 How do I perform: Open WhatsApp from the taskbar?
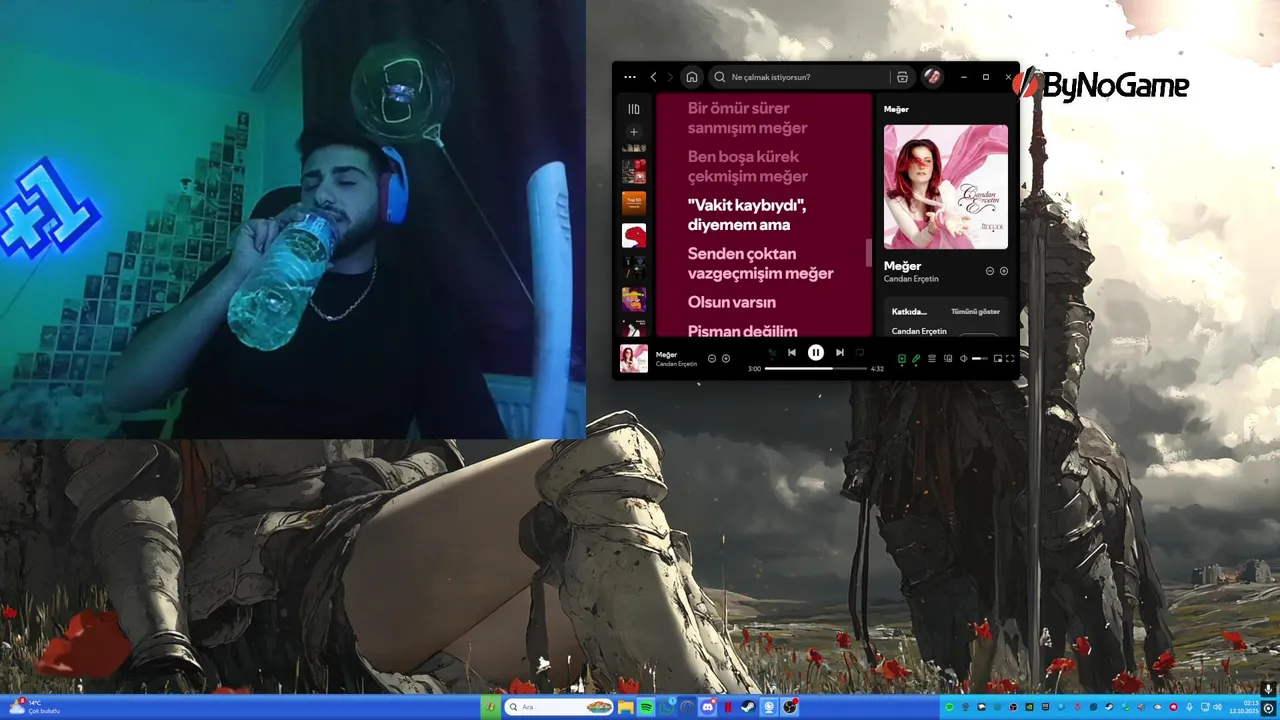(x=667, y=707)
